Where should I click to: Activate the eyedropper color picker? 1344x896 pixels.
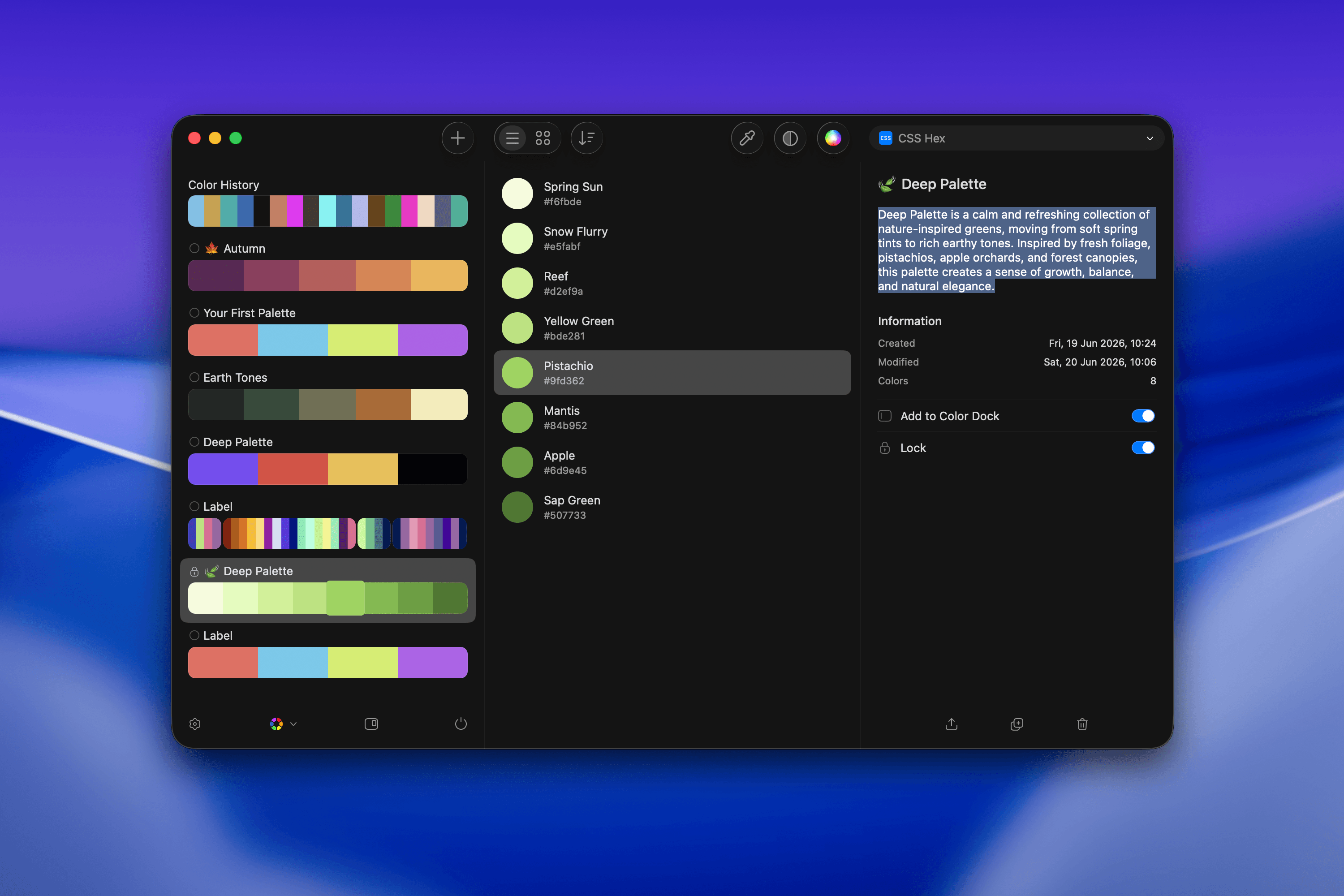tap(747, 138)
